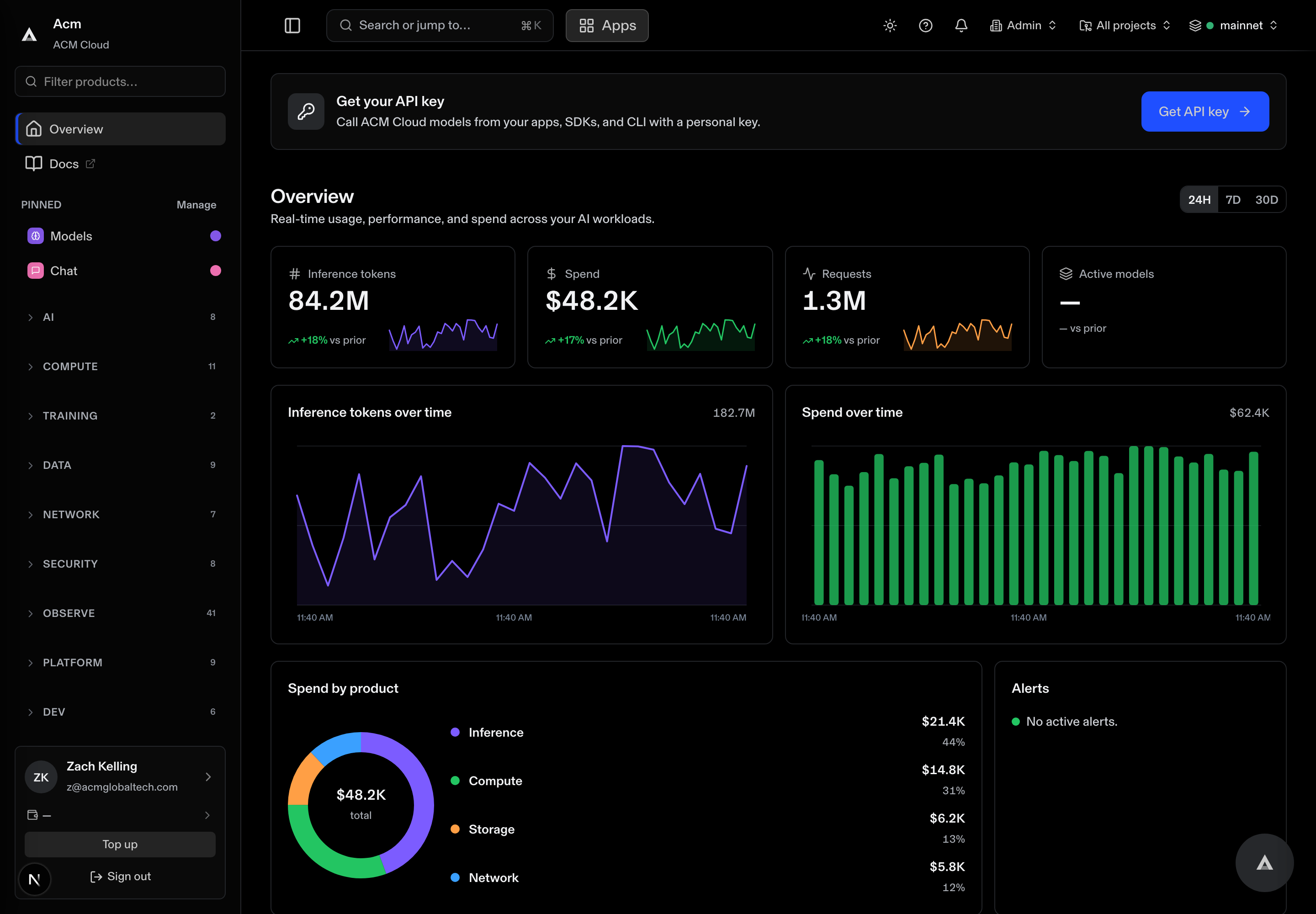
Task: Select the 7D time range
Action: coord(1232,199)
